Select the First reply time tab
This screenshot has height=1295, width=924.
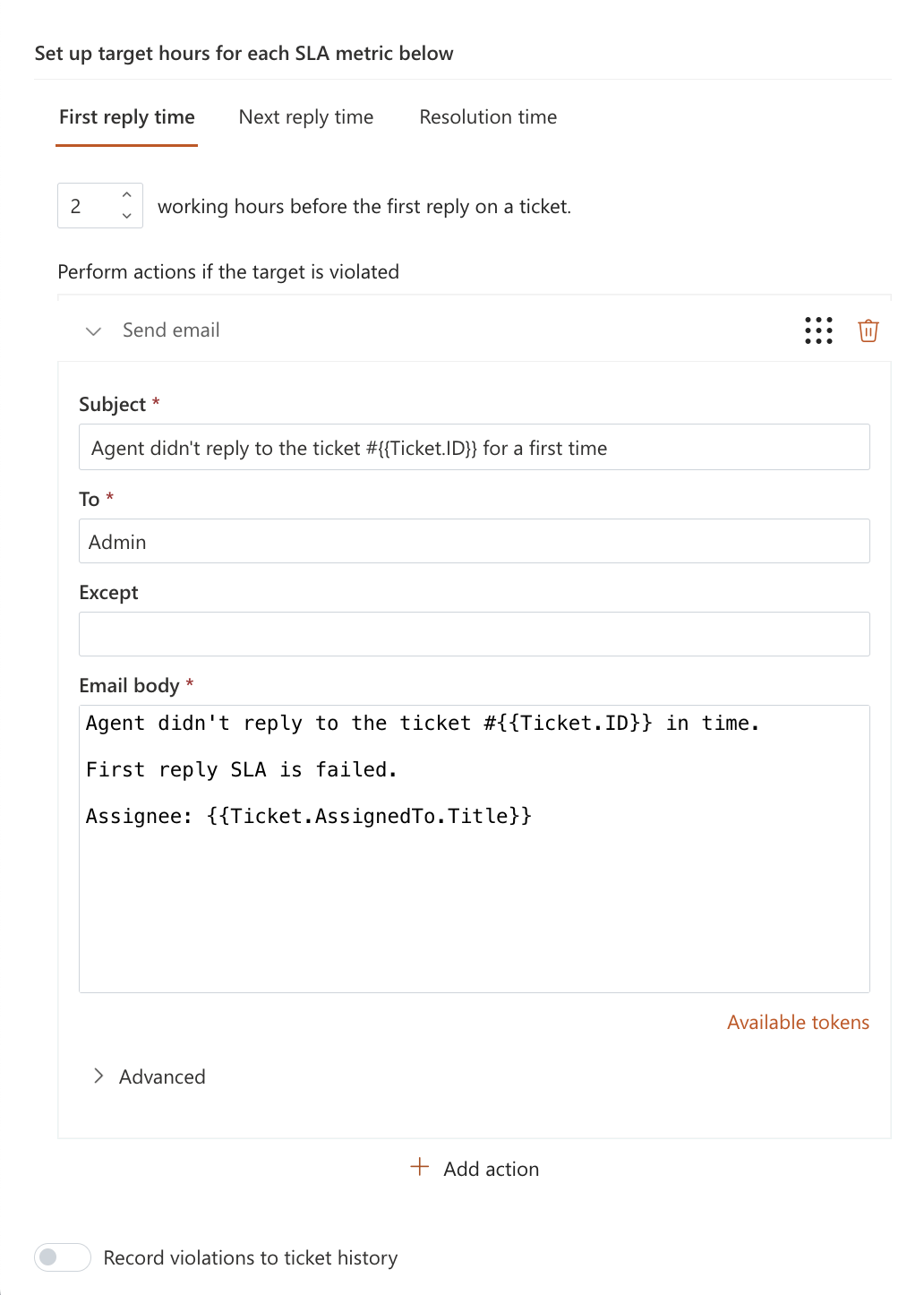click(x=127, y=117)
